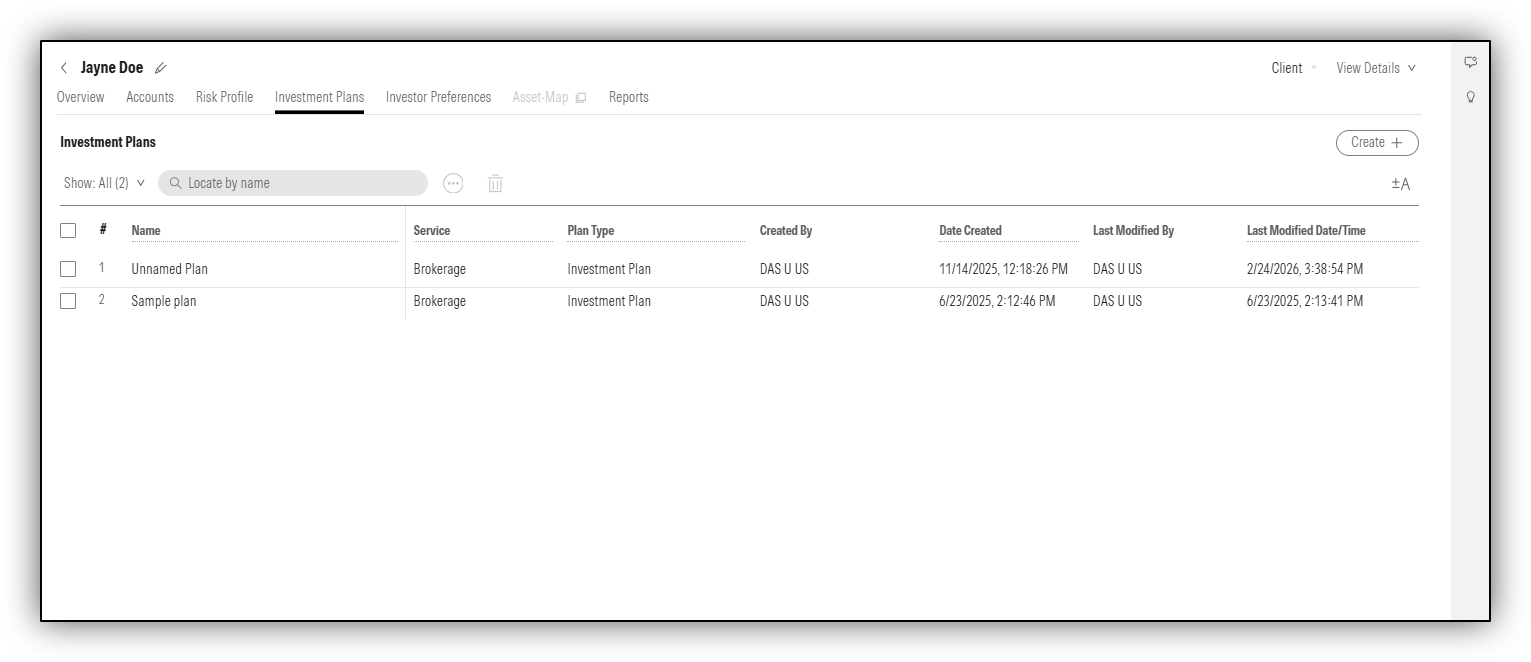Sort by the Date Created column header
The image size is (1531, 662).
(970, 230)
